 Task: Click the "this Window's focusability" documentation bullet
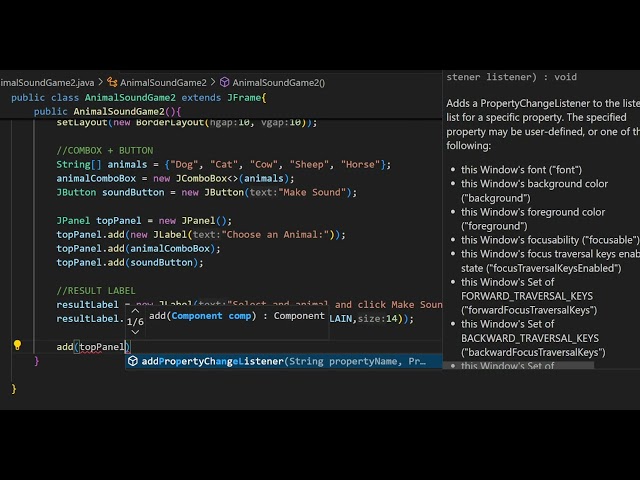(550, 240)
